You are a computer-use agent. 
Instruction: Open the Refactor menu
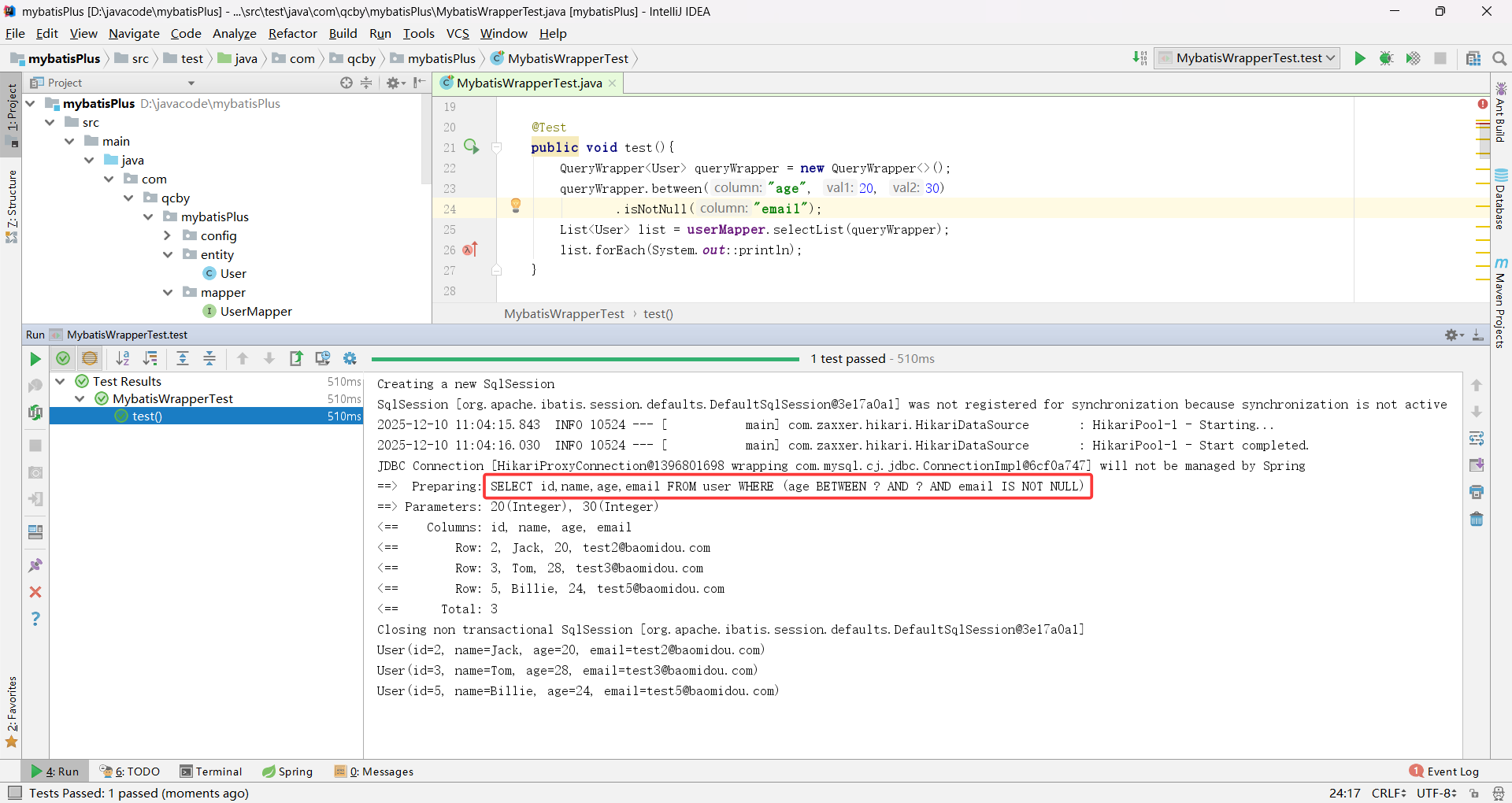point(292,33)
